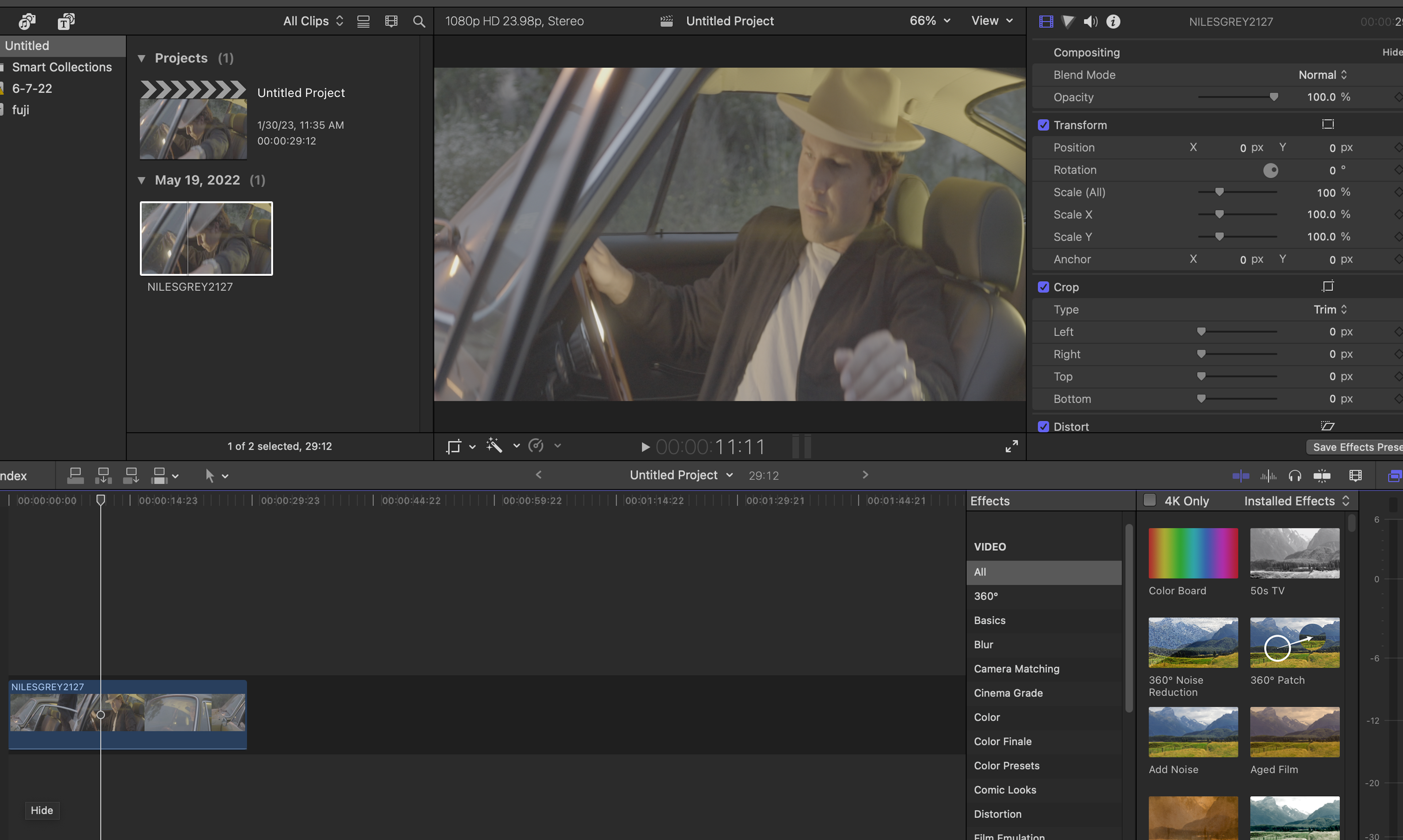Click the Hide button in timeline
1403x840 pixels.
tap(42, 810)
